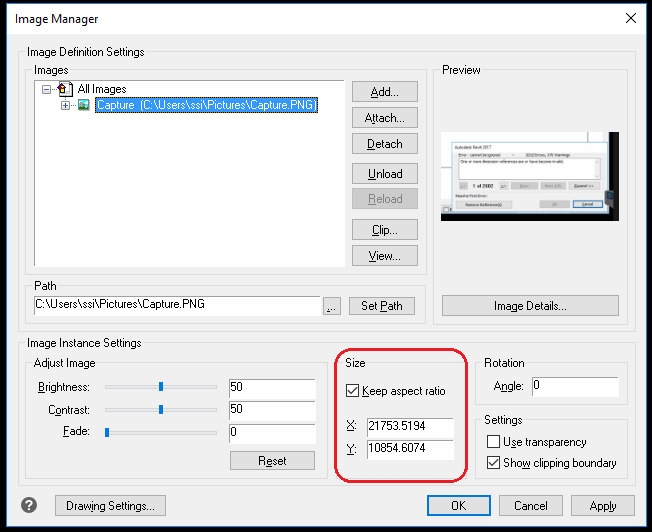Open Image Details...

click(x=530, y=306)
